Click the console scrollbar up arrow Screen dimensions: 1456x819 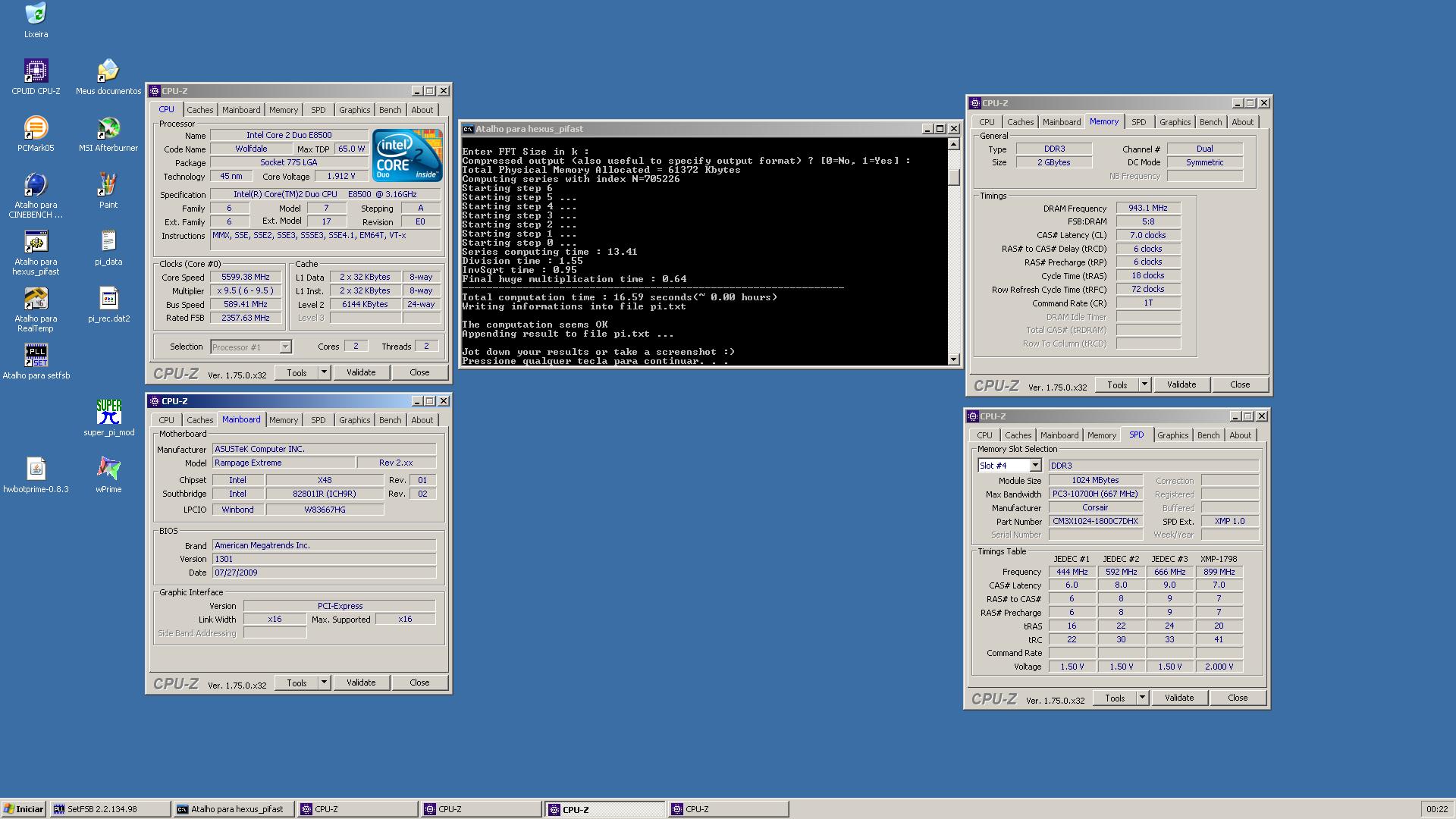tap(954, 144)
